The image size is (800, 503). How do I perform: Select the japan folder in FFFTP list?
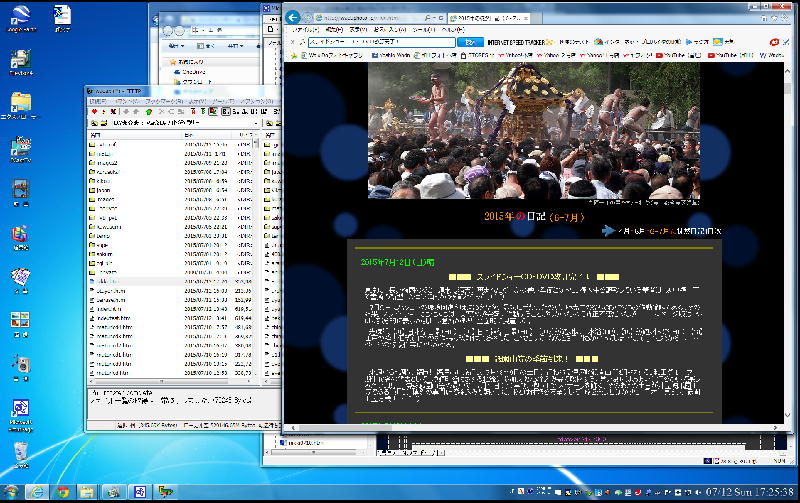pyautogui.click(x=104, y=190)
